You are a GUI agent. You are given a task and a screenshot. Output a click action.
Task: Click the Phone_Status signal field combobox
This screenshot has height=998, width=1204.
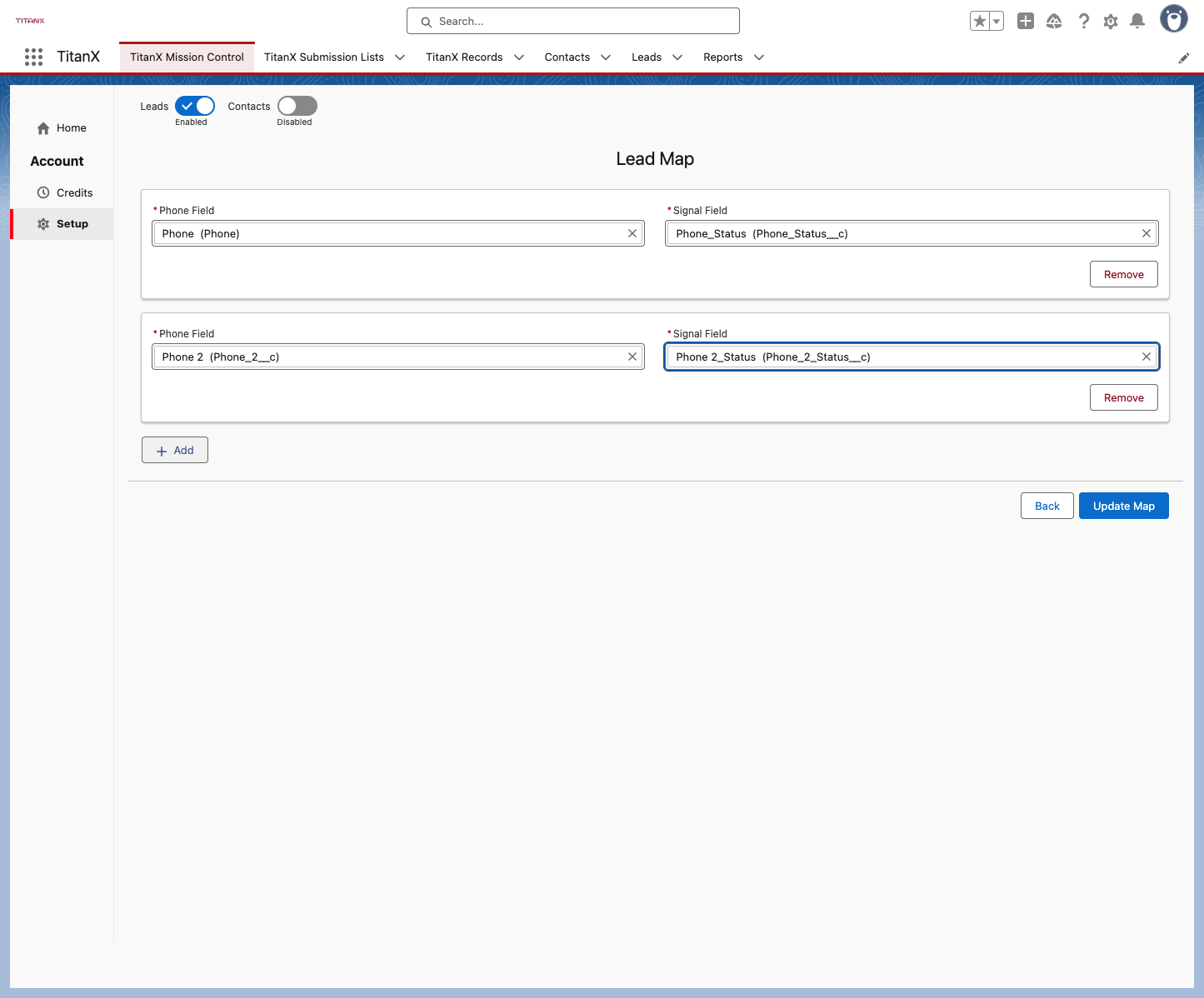(912, 233)
